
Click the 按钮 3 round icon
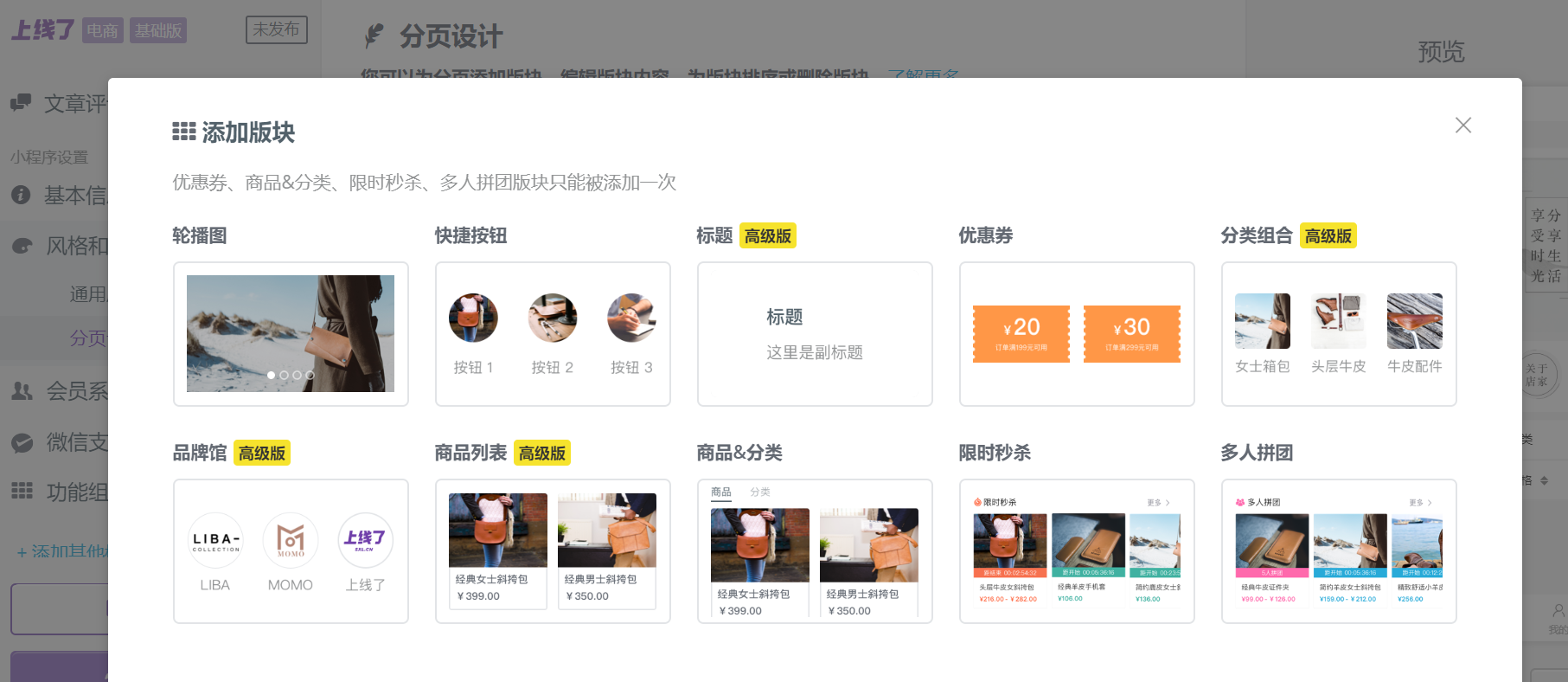[632, 318]
